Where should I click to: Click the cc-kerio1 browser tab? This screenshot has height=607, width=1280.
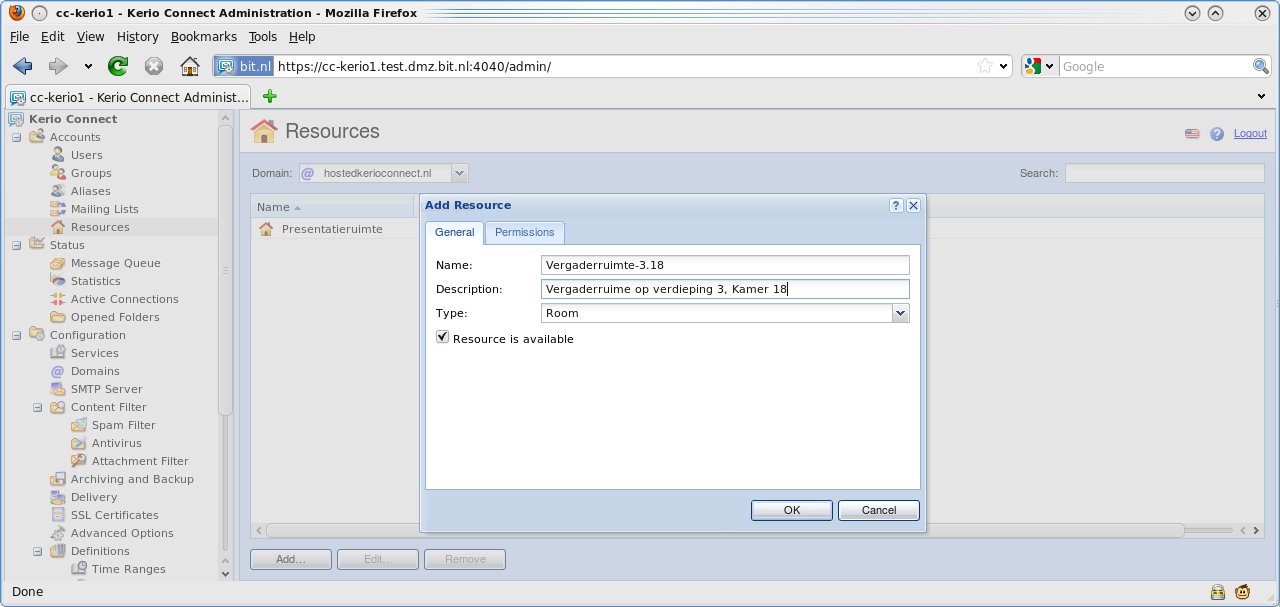pyautogui.click(x=130, y=97)
